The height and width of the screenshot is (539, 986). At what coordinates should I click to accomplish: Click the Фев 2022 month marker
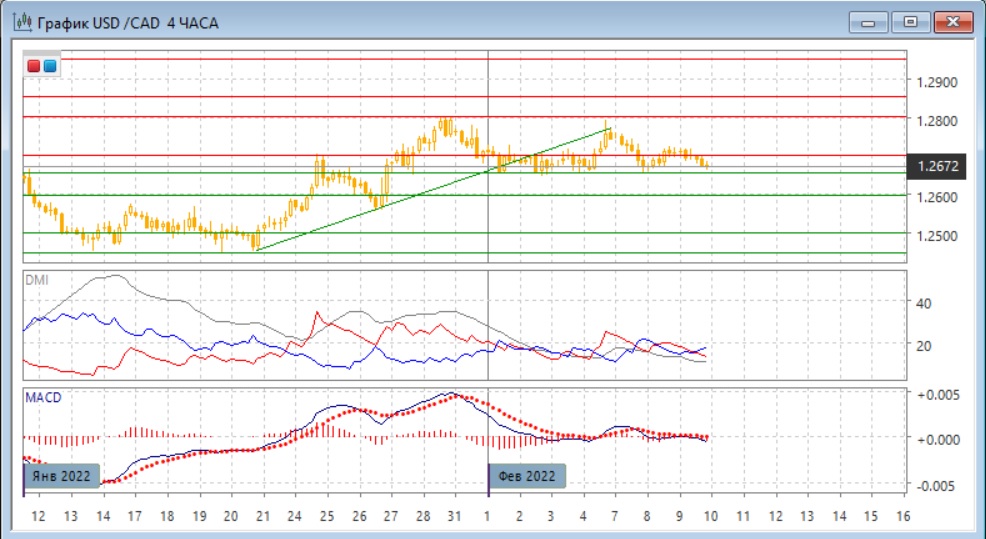528,475
